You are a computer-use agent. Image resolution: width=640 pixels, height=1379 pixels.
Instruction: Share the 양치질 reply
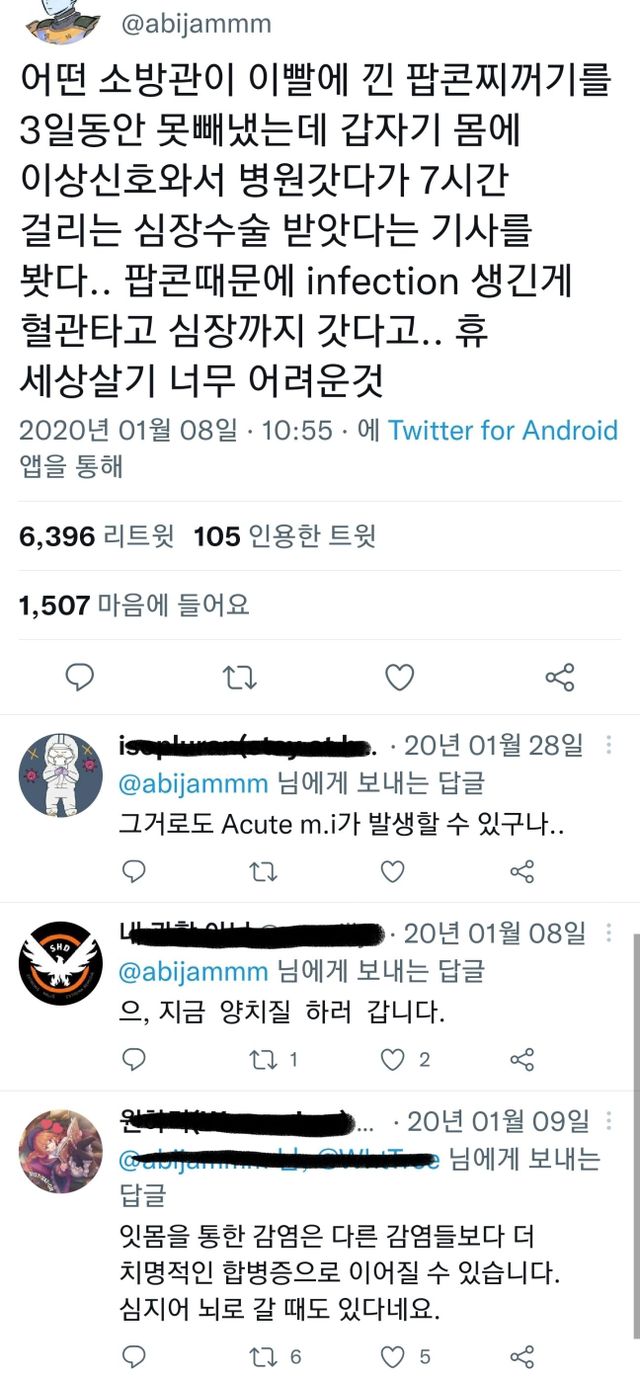pyautogui.click(x=521, y=1060)
